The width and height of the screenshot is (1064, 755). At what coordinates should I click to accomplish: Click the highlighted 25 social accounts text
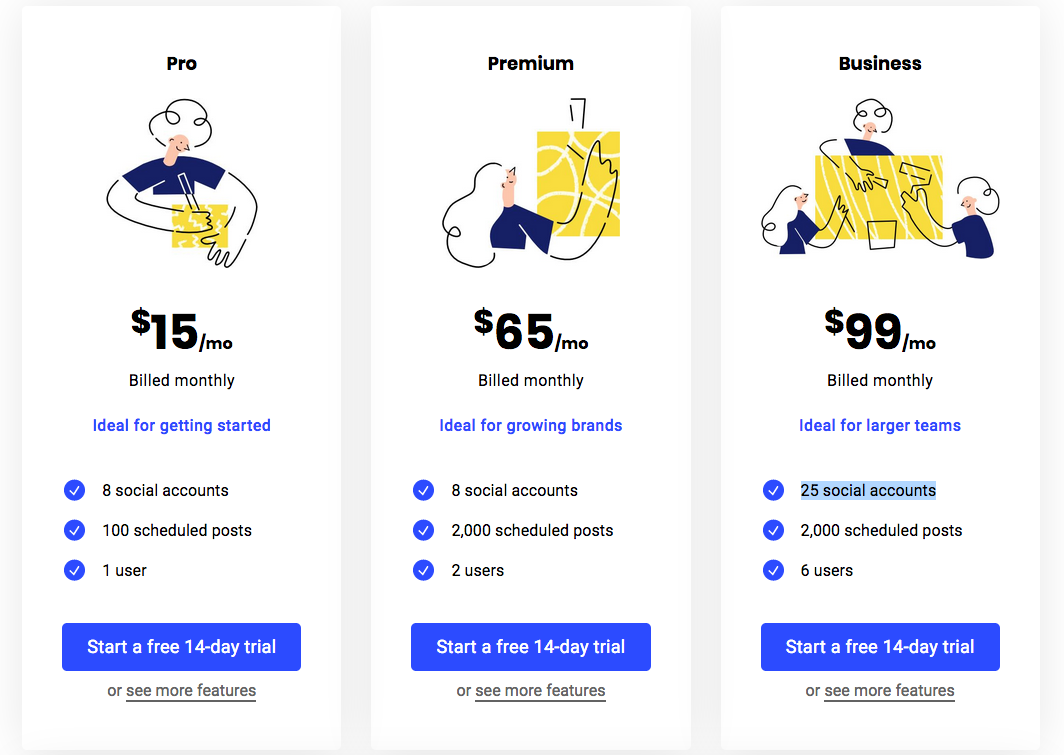click(868, 490)
